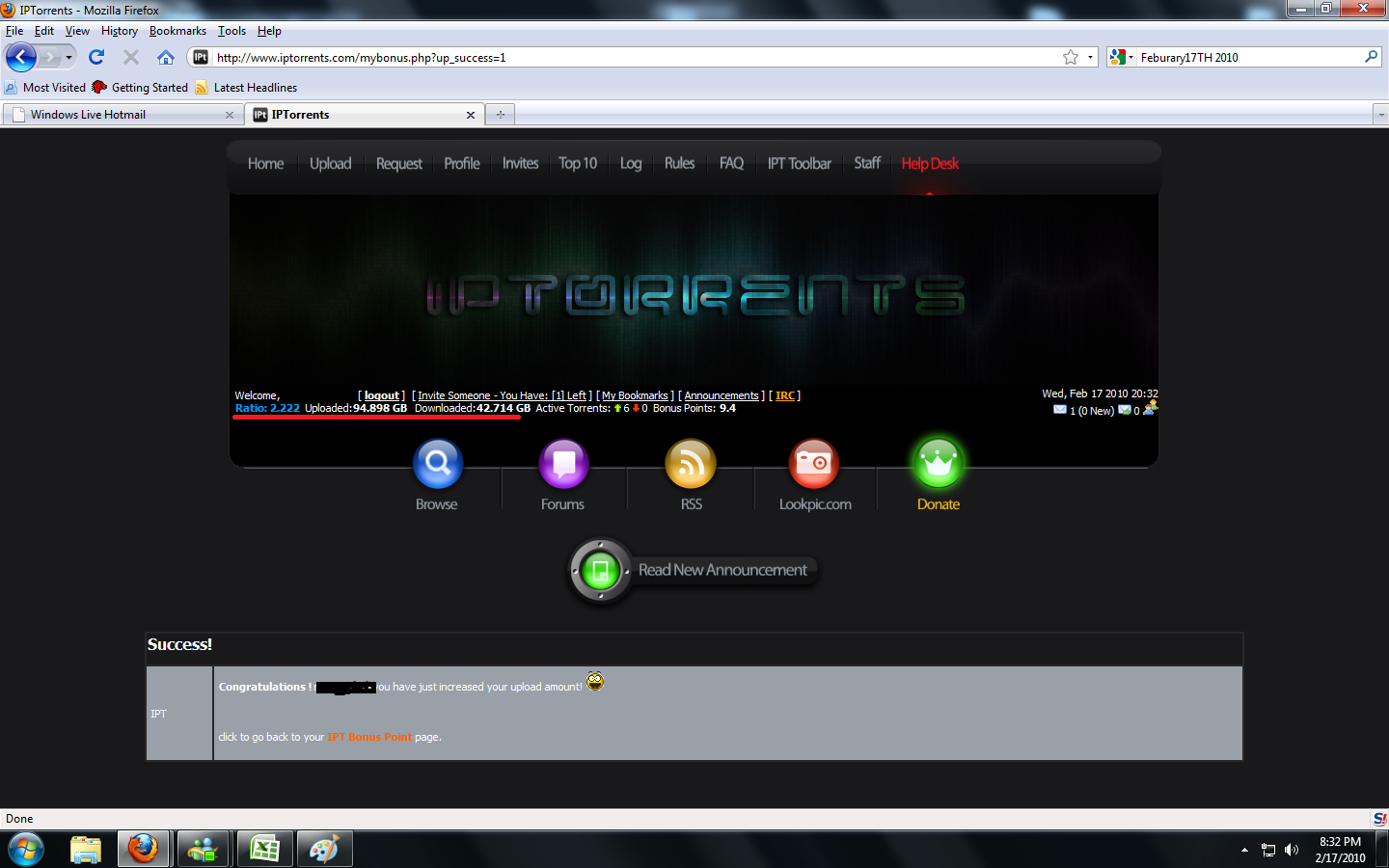Click the URL address bar field
Screen dimensions: 1389x868
[x=627, y=58]
